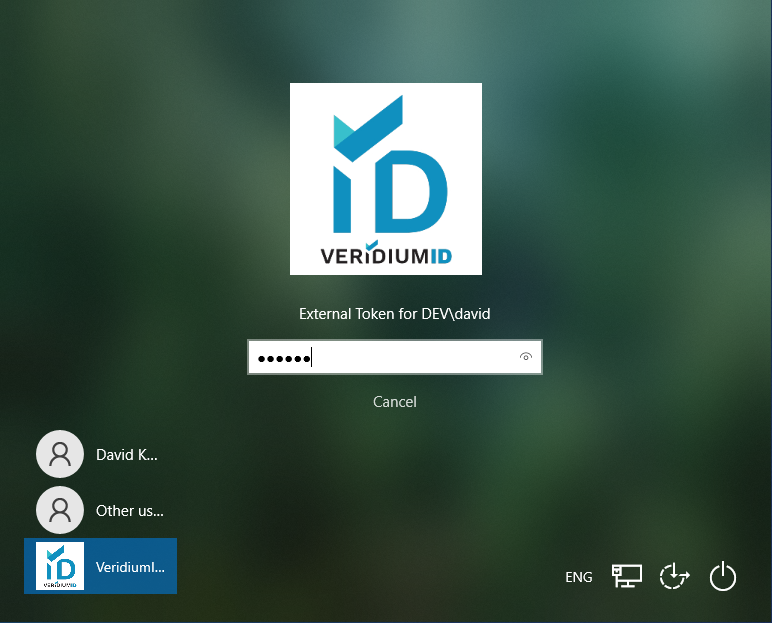Focus the External Token input field

pos(395,357)
